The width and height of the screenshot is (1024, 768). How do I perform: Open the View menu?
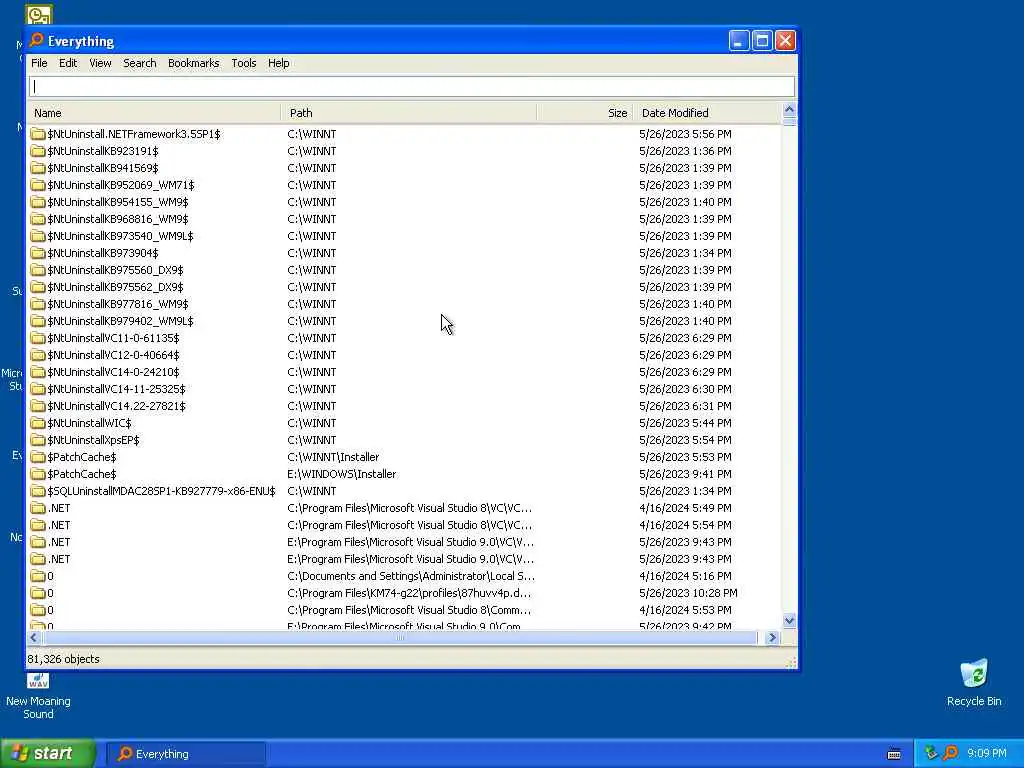(x=100, y=63)
